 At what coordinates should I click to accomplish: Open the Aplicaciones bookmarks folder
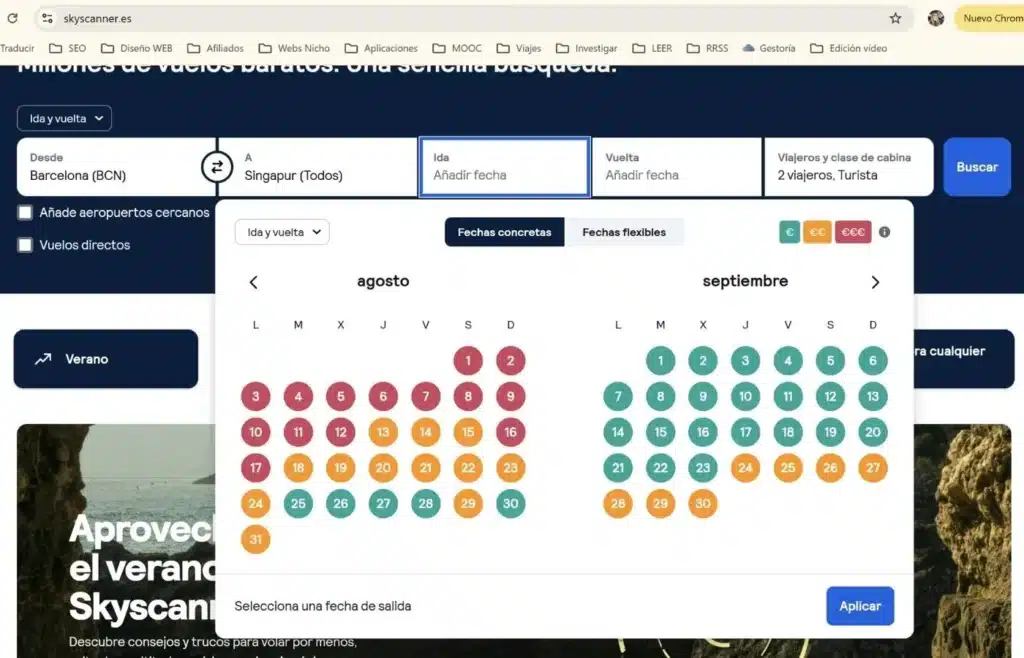[381, 48]
